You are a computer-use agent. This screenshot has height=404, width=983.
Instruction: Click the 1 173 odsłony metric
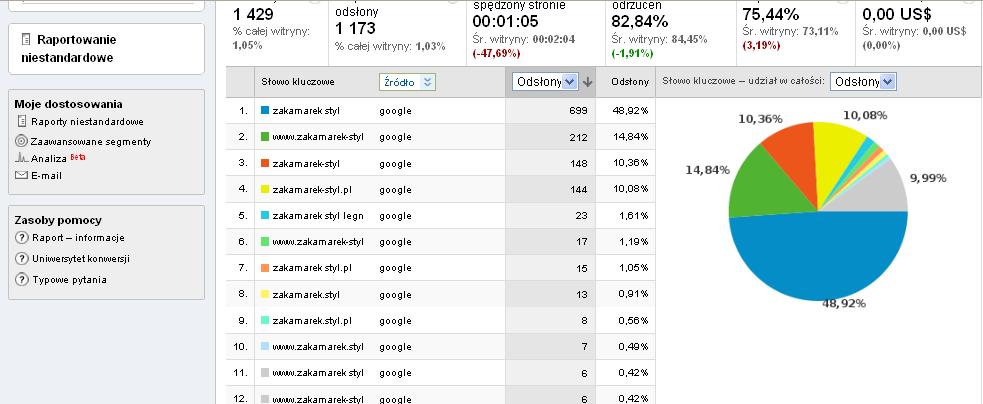tap(355, 28)
